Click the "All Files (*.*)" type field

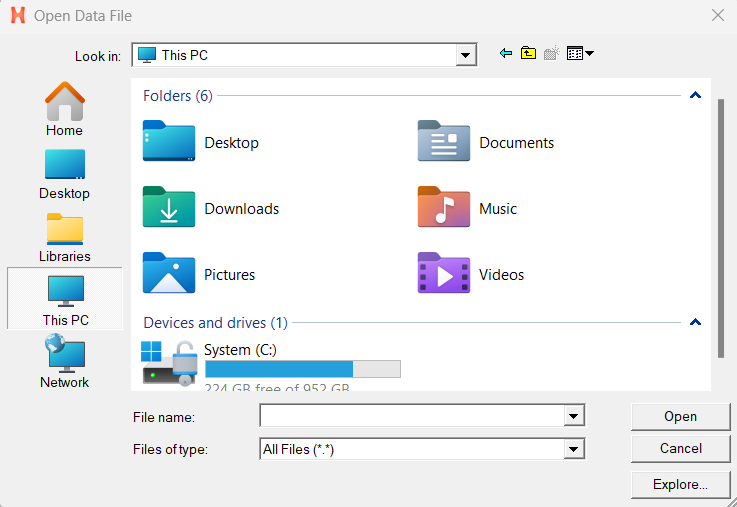[412, 449]
